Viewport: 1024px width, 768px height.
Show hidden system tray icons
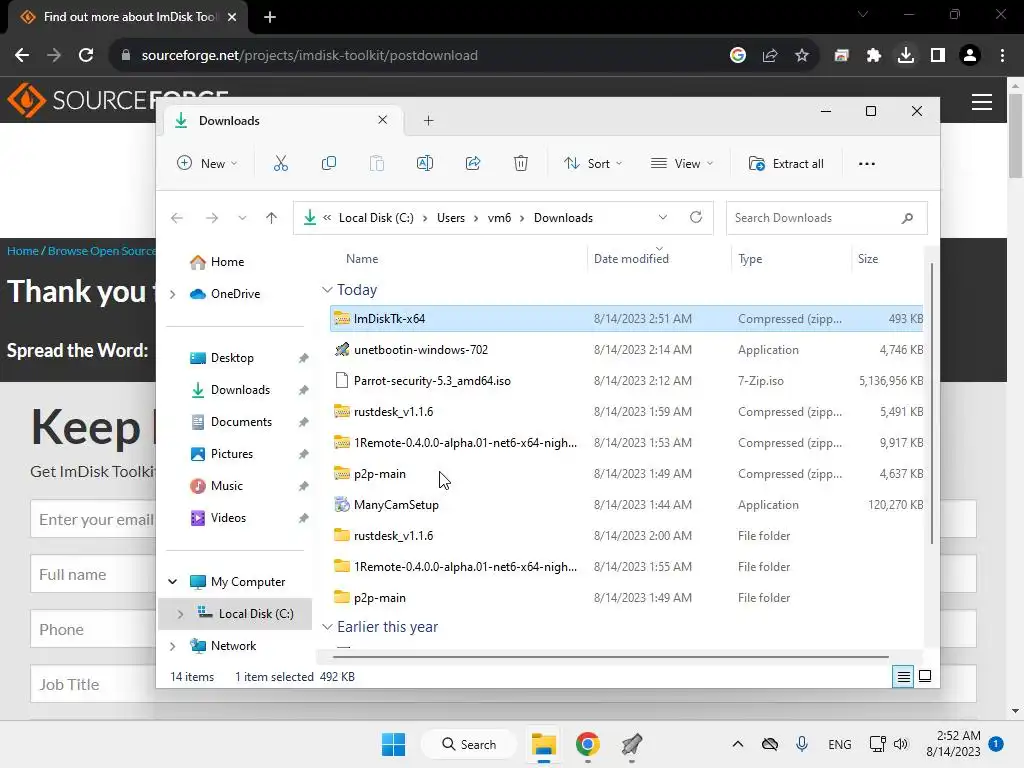tap(737, 744)
